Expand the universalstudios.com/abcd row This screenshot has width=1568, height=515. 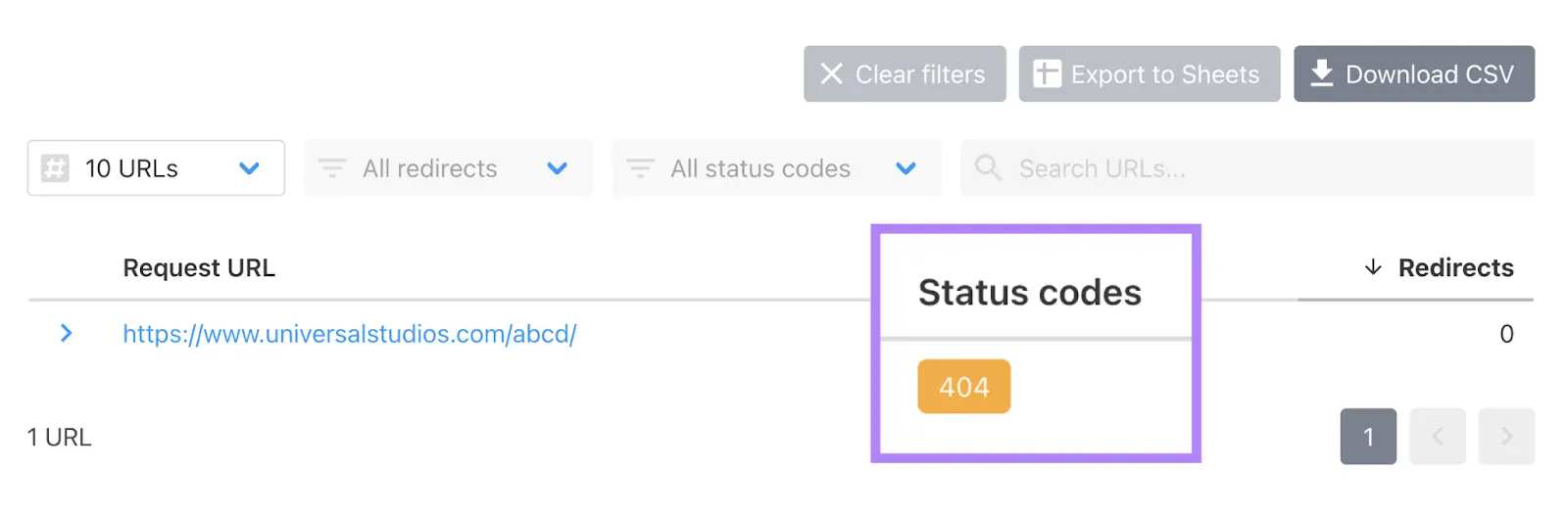click(x=66, y=334)
